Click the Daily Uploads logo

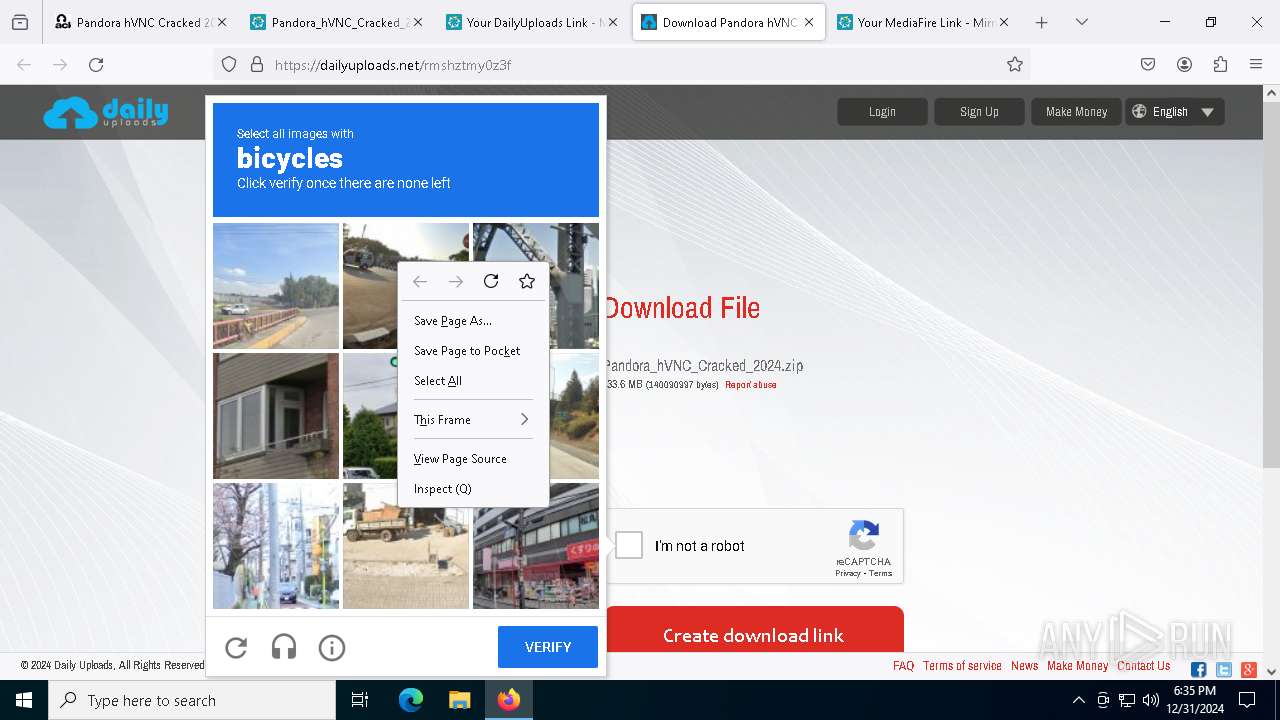[106, 112]
